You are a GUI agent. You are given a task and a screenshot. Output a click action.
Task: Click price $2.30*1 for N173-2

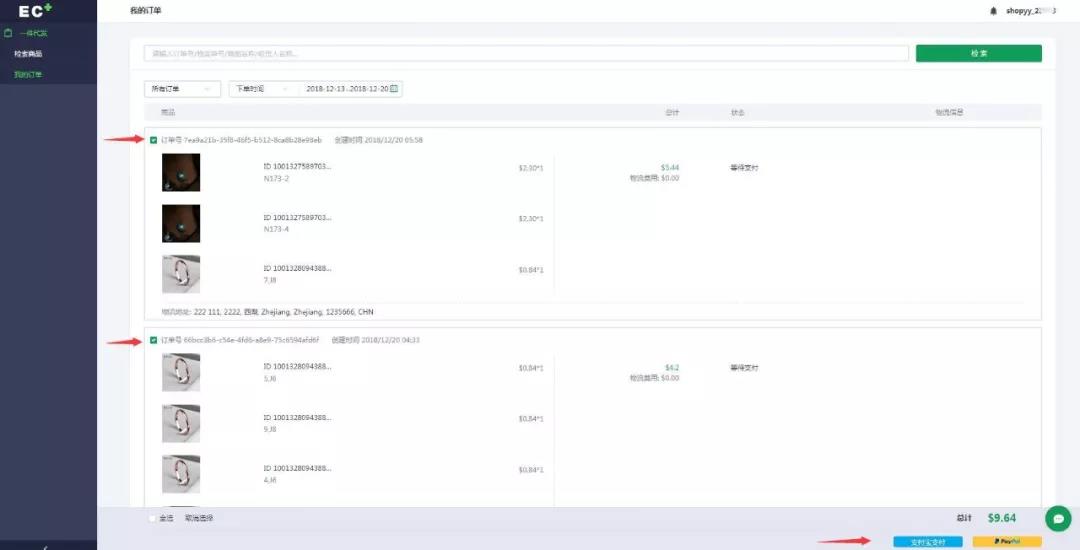pos(531,168)
